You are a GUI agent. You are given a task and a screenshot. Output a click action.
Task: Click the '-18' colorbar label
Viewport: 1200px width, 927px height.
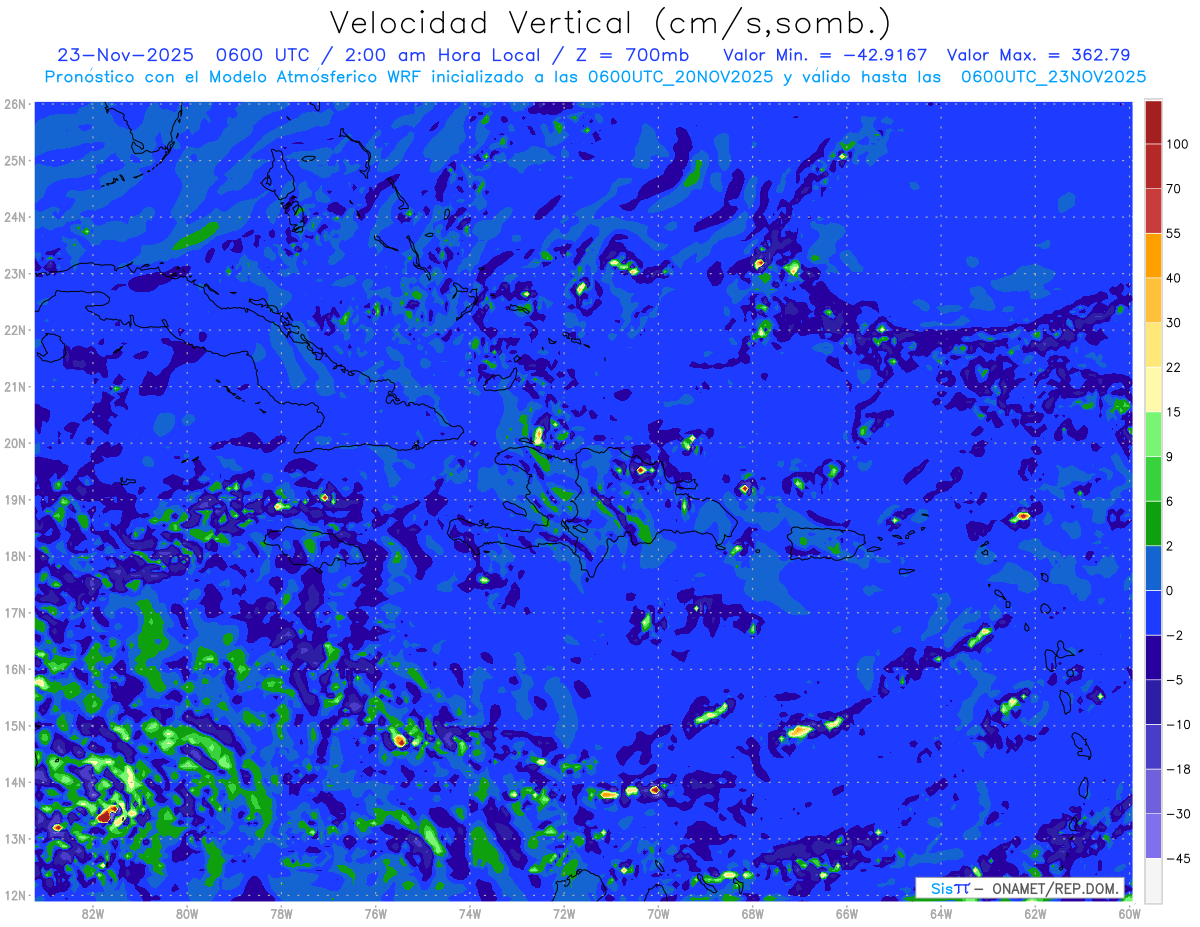coord(1177,769)
